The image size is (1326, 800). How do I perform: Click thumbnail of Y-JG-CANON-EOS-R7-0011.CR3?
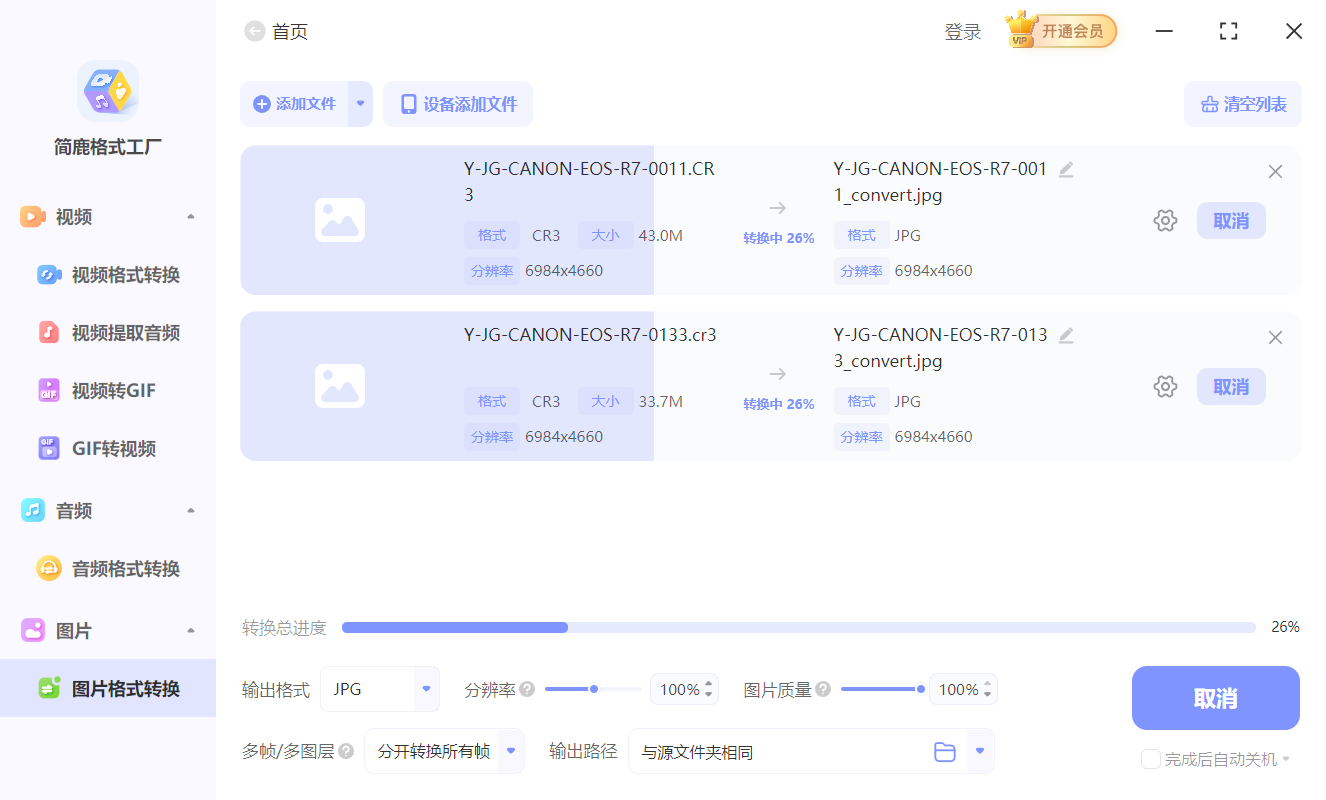pyautogui.click(x=340, y=220)
